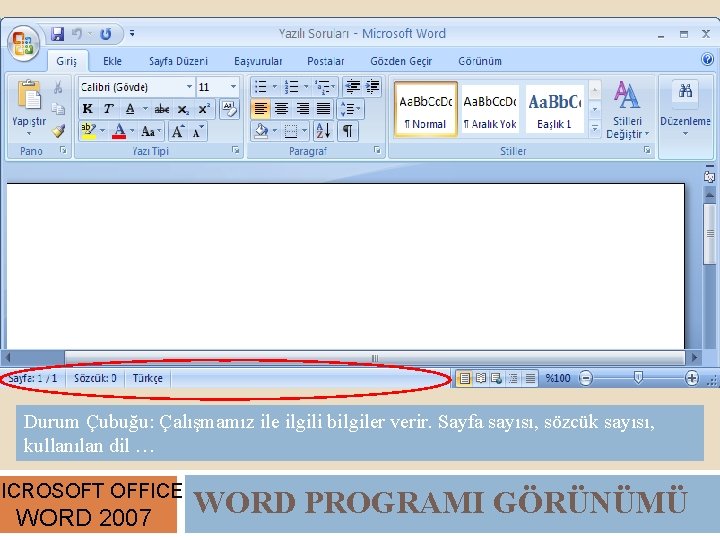Click Stilleri Değiştir button
The image size is (720, 540).
627,110
